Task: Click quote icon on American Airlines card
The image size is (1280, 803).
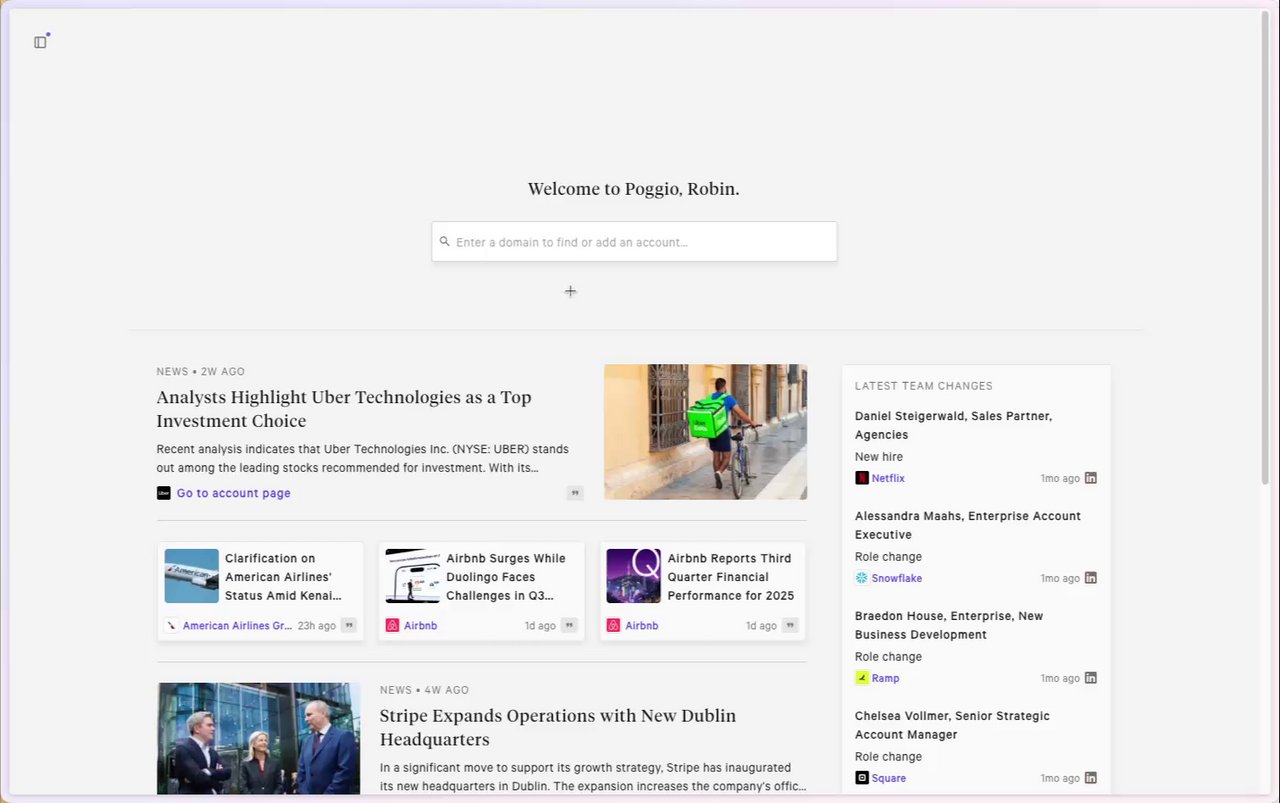Action: pos(349,625)
